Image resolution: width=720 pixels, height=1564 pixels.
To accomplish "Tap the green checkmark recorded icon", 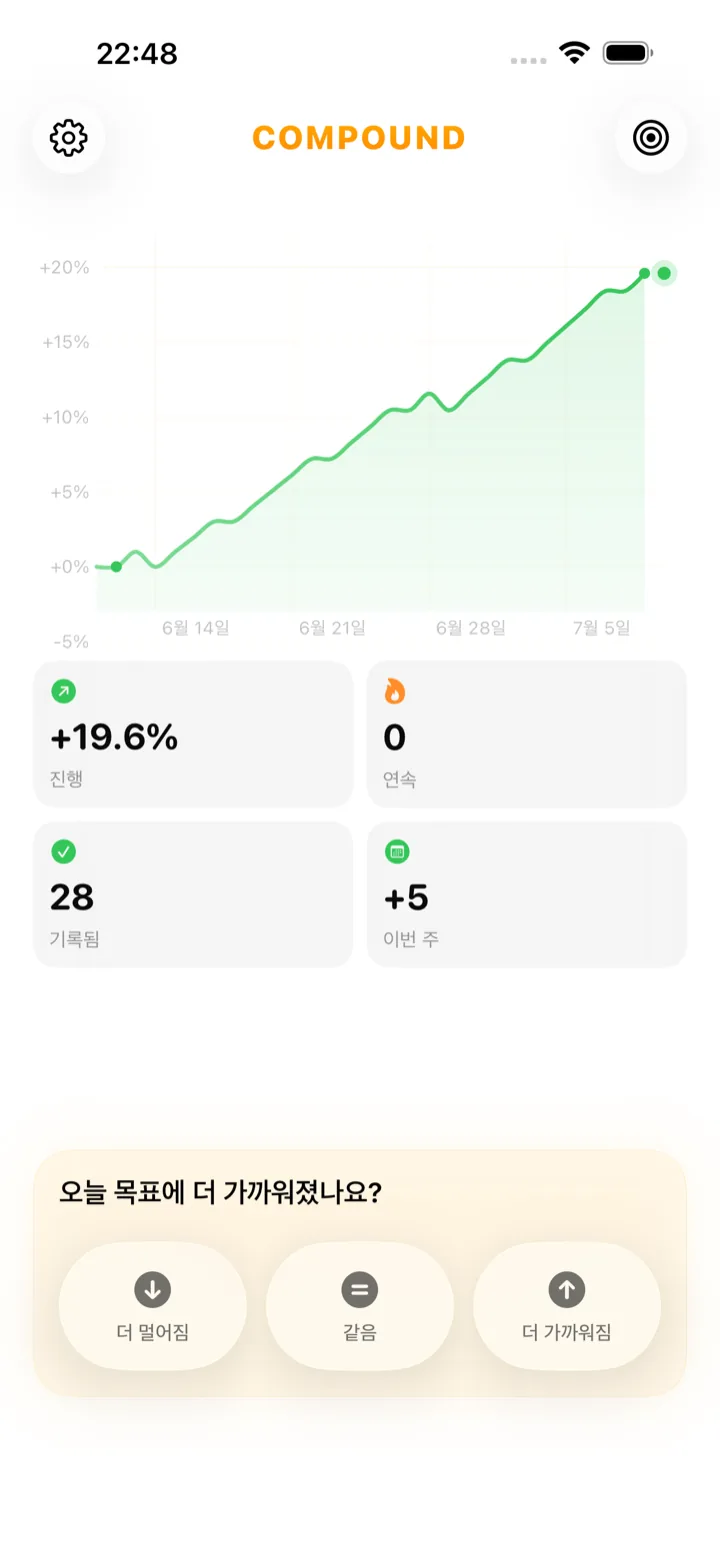I will point(63,852).
